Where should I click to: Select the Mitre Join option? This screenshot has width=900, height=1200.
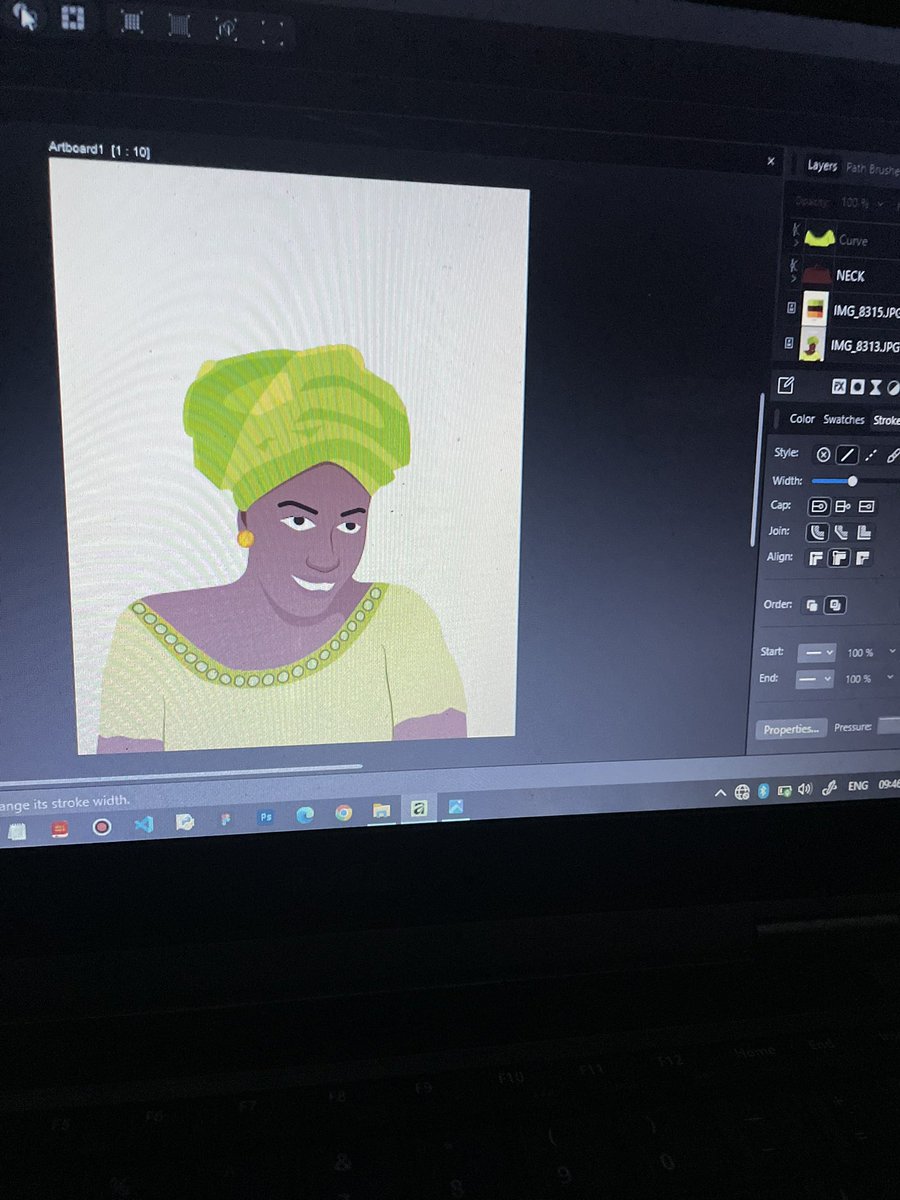click(863, 532)
